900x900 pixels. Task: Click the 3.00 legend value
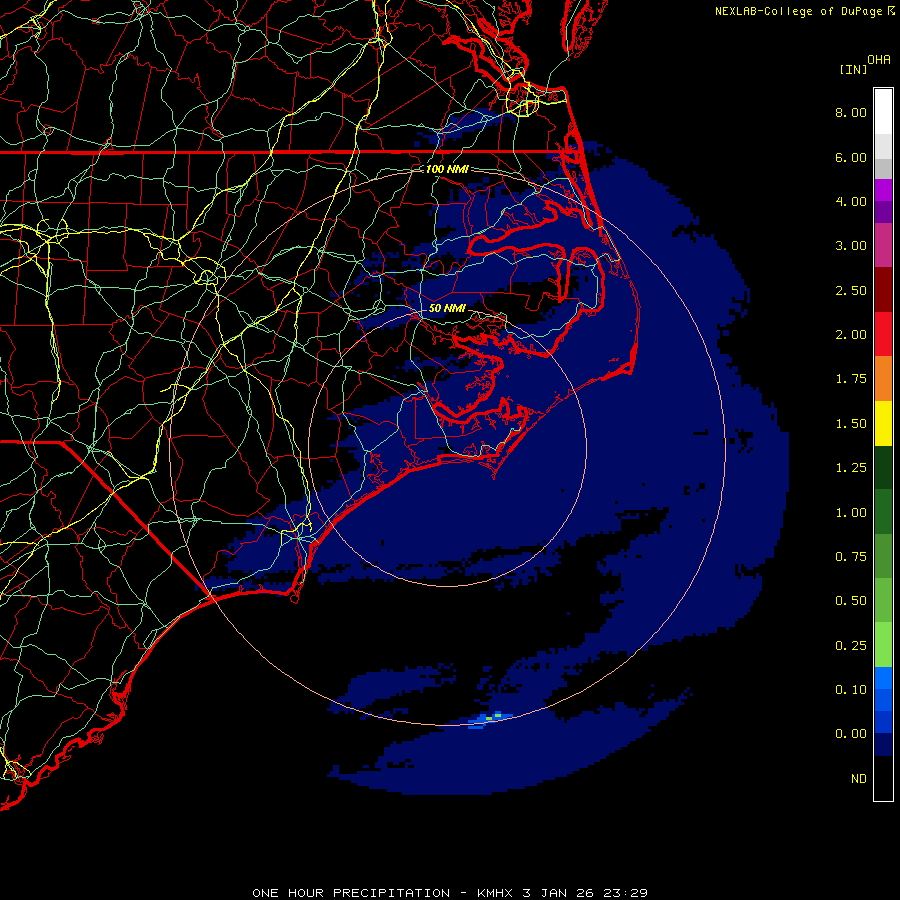(x=851, y=246)
